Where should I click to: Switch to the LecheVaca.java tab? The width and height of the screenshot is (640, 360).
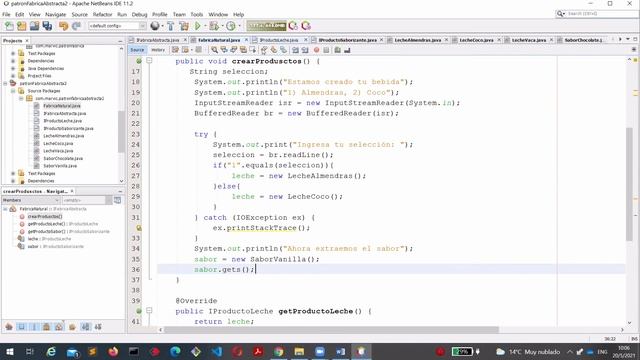click(529, 40)
